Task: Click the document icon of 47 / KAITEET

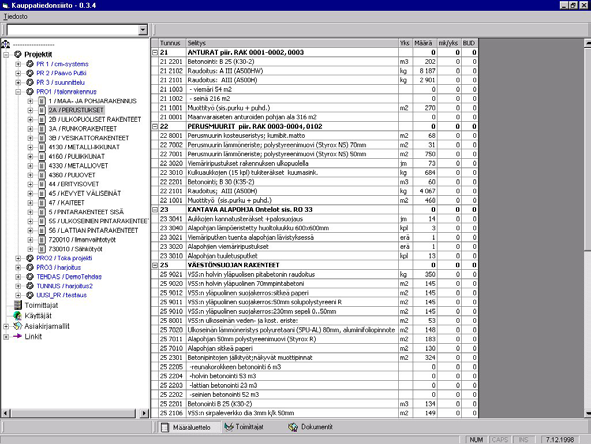Action: [42, 202]
